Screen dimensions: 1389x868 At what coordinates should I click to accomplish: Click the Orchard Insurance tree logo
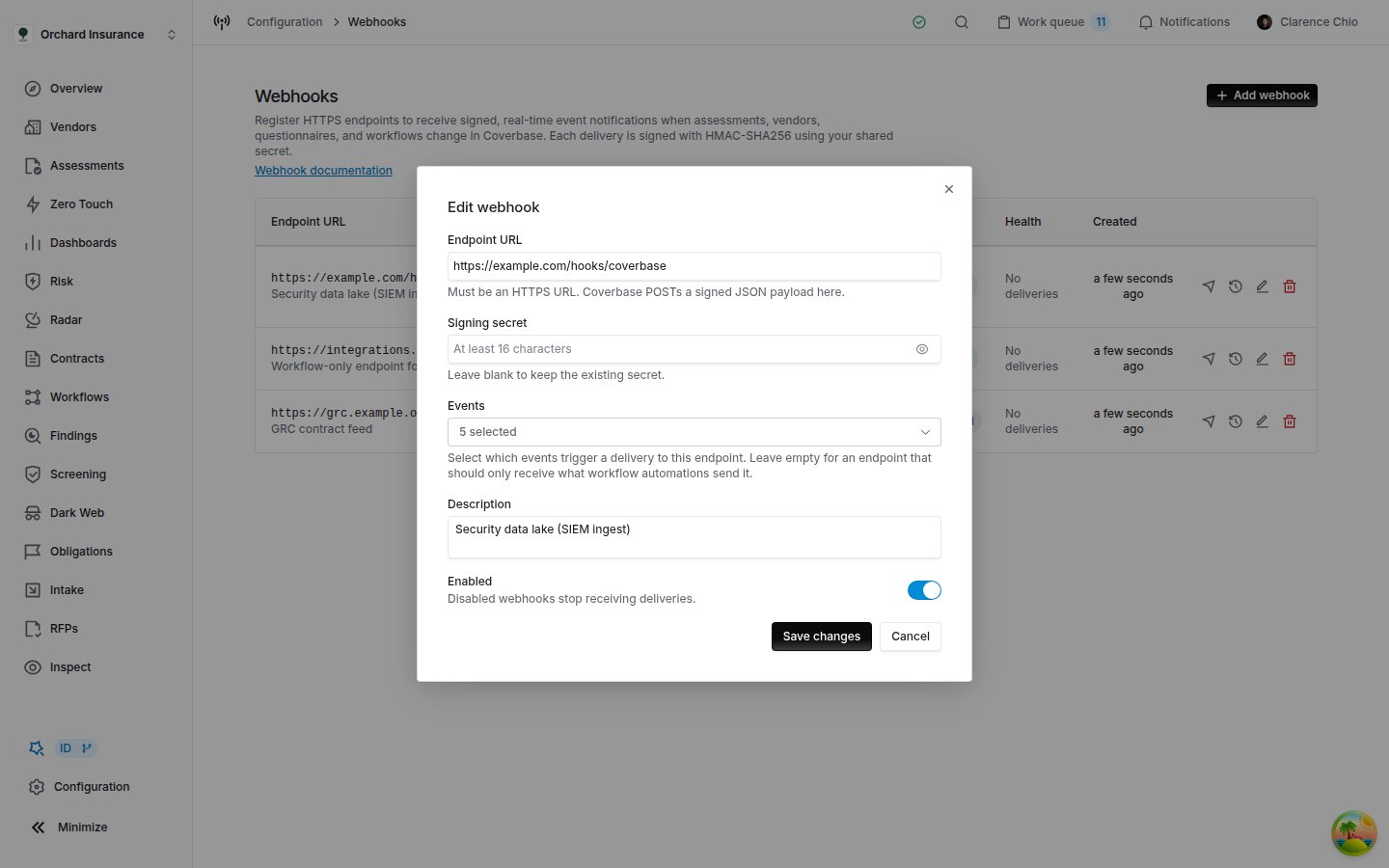23,35
